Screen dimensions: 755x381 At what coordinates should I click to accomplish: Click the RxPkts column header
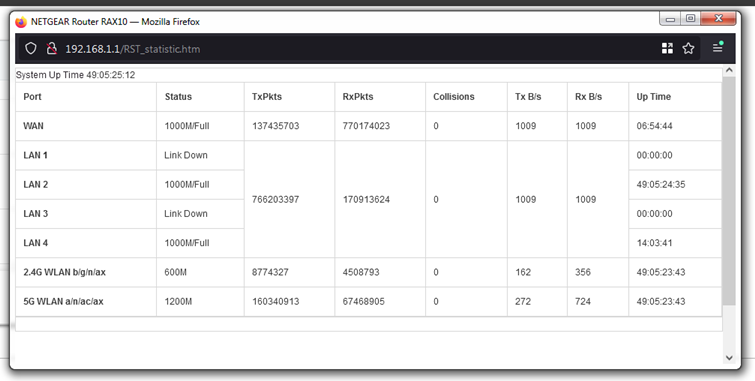click(x=358, y=96)
